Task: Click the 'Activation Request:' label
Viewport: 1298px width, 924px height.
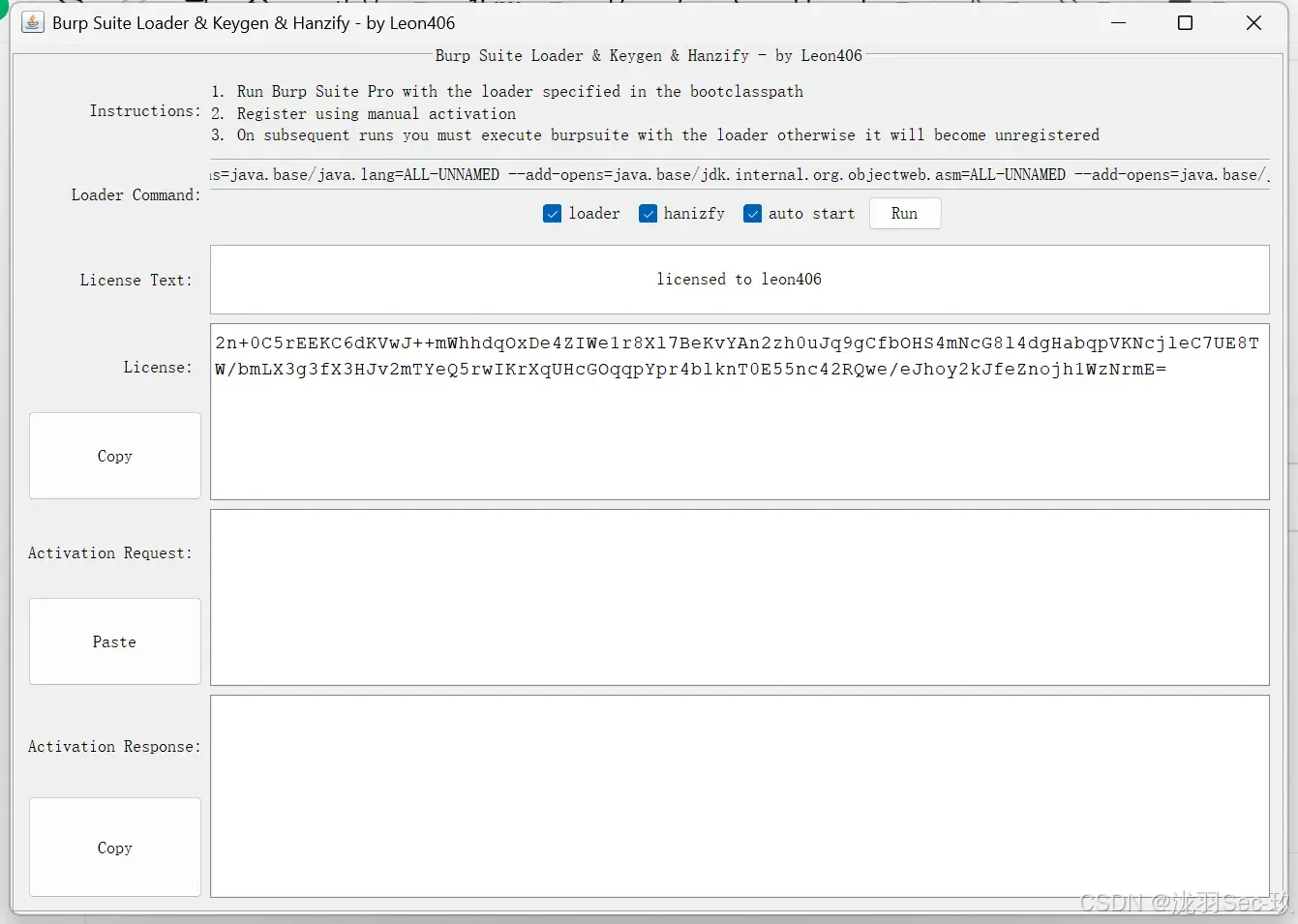Action: click(x=110, y=553)
